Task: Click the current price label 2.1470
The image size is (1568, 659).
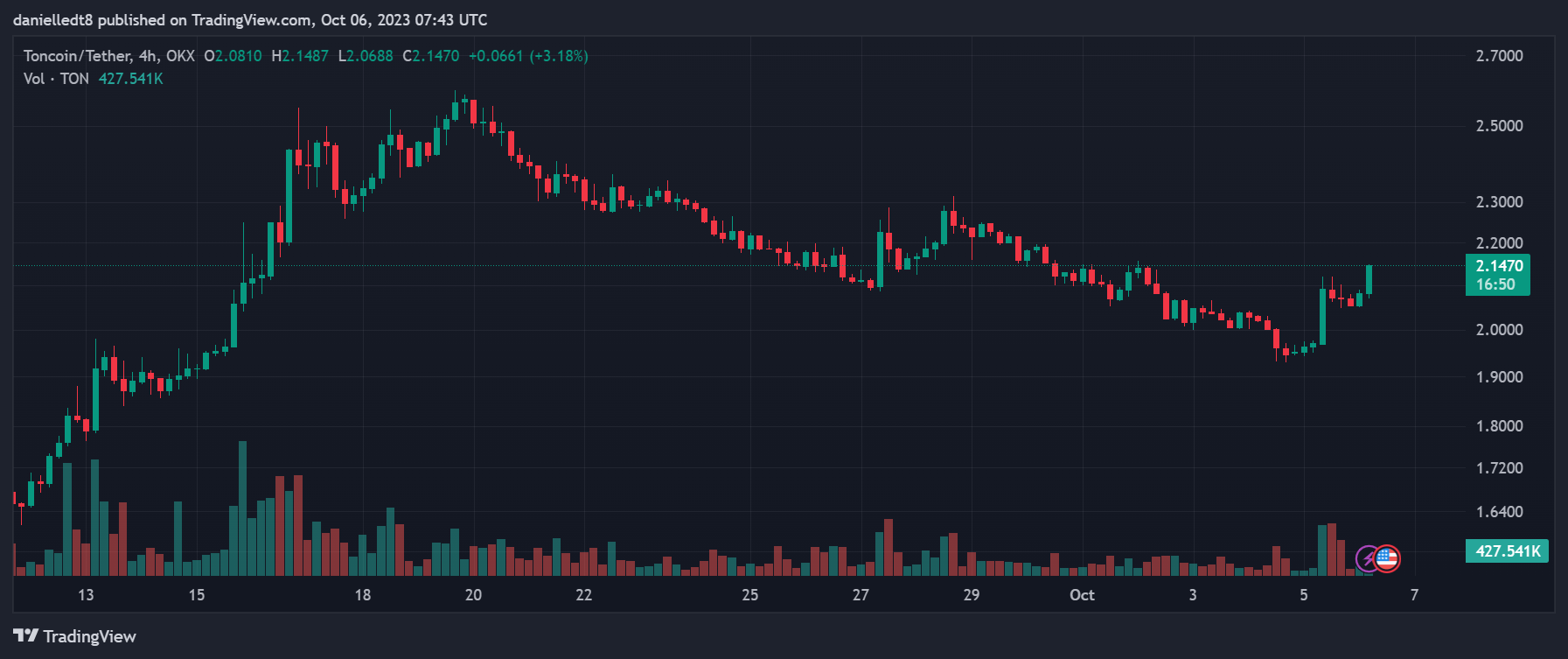Action: (1500, 266)
